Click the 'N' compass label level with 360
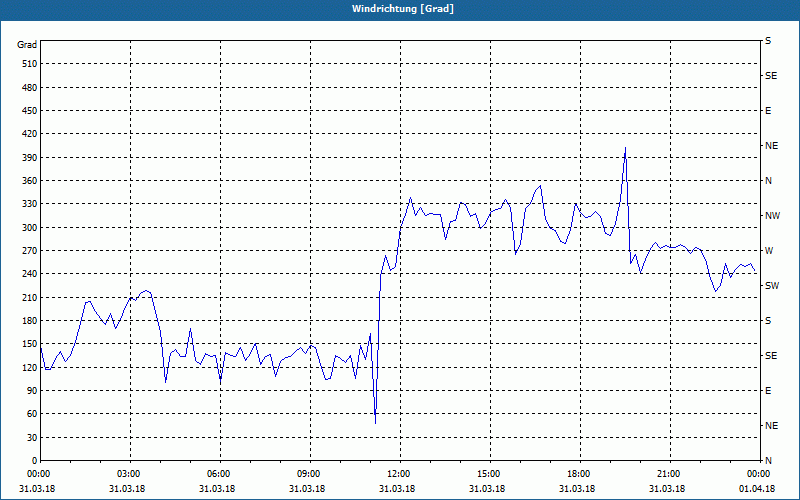800x500 pixels. pos(768,181)
